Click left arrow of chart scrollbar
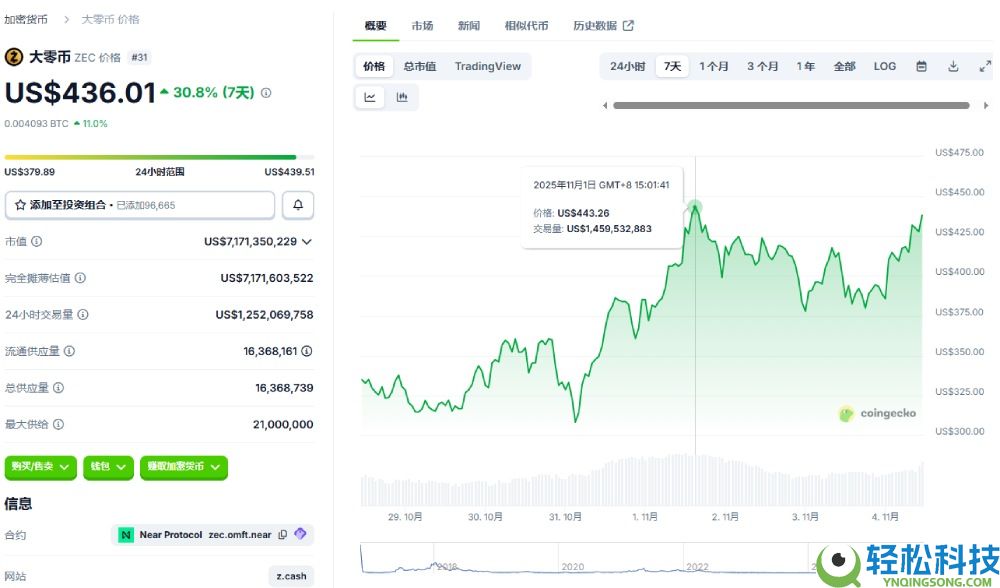 coord(605,106)
